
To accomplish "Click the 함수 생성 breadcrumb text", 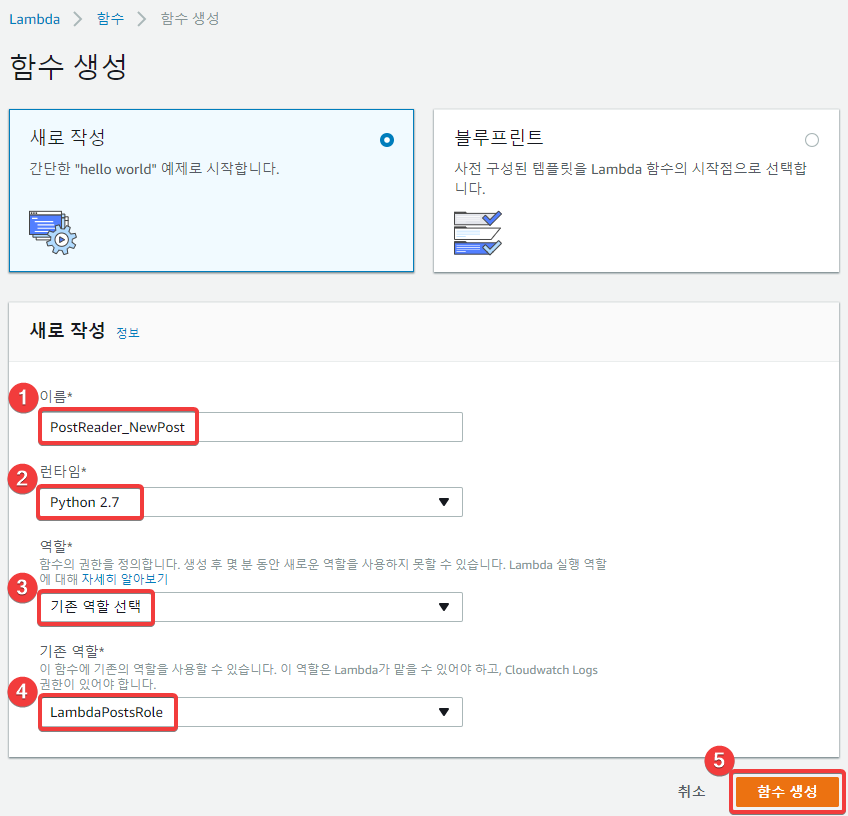I will click(190, 19).
